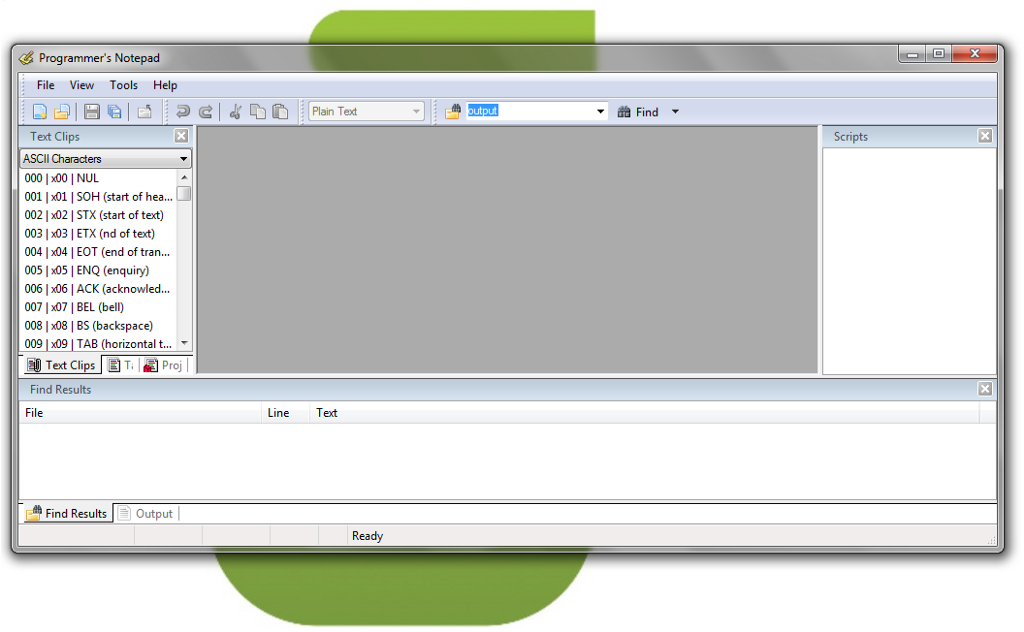
Task: Switch to the Proj tab
Action: 163,365
